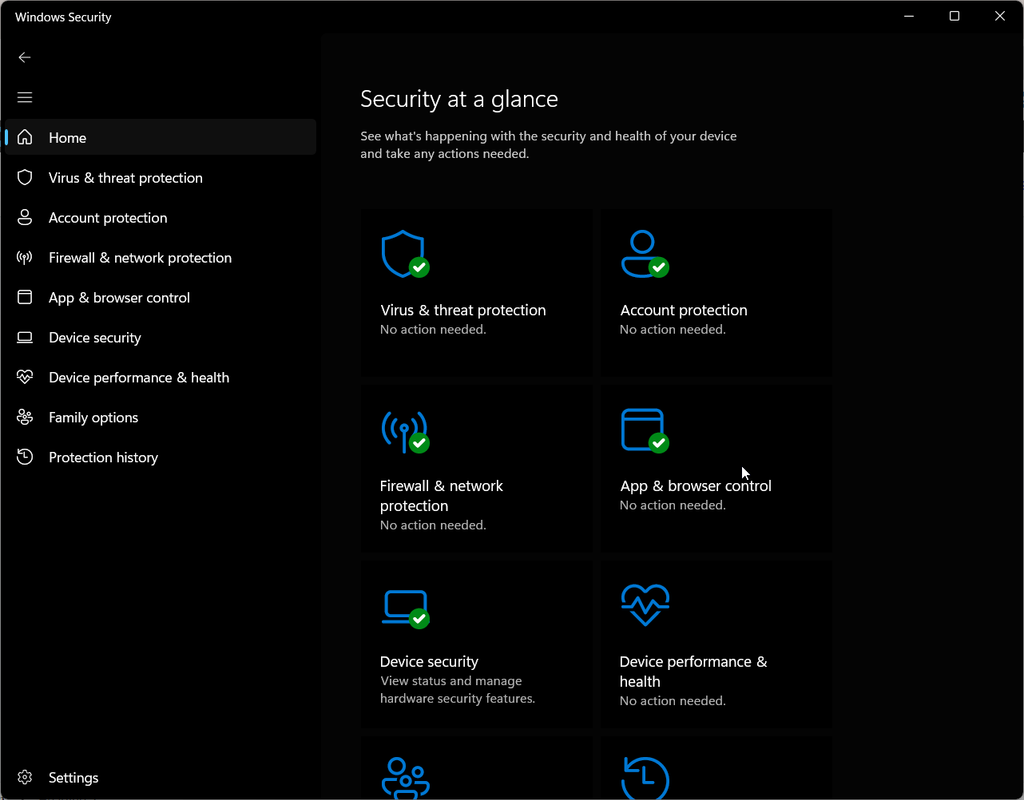Click the large shield icon on Virus card
Screen dimensions: 1024x800
(x=405, y=253)
